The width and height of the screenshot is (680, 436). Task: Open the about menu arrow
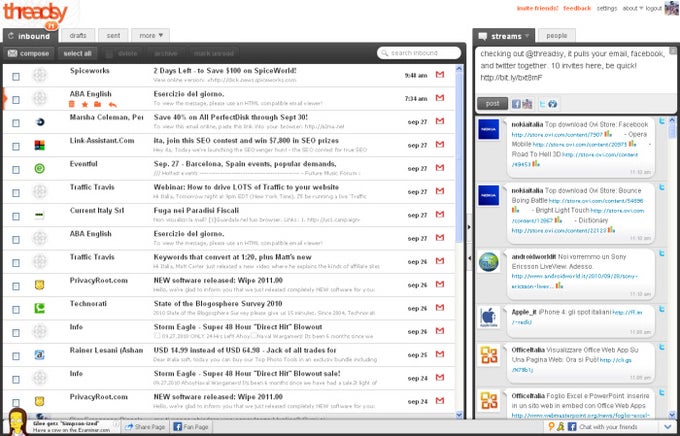click(x=641, y=9)
